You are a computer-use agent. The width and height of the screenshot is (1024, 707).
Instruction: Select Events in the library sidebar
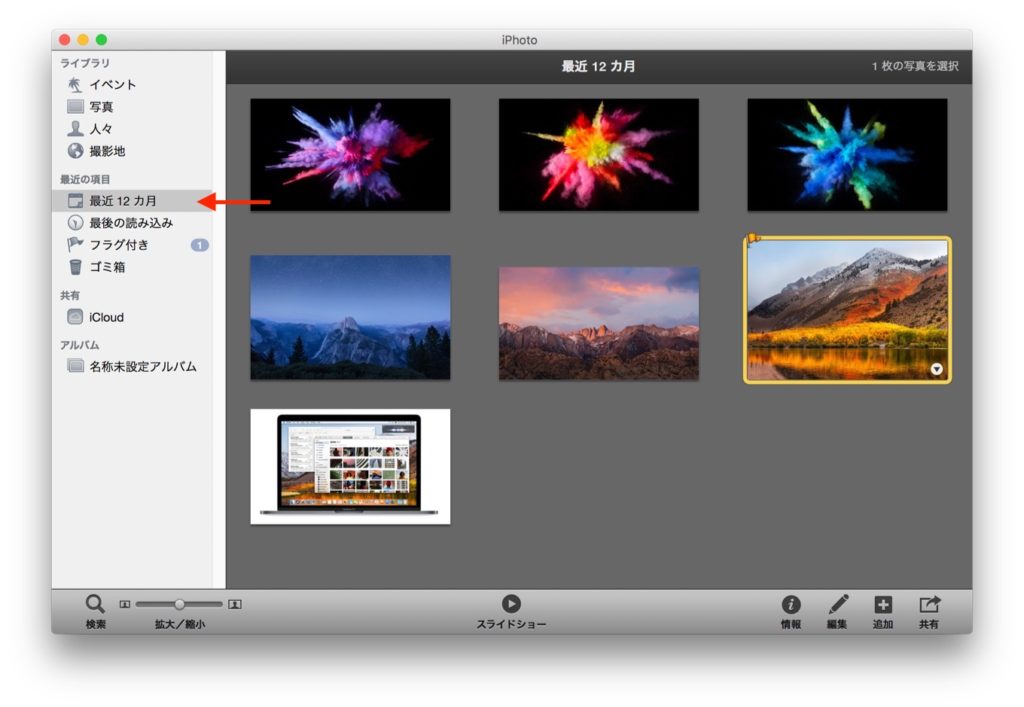click(112, 85)
